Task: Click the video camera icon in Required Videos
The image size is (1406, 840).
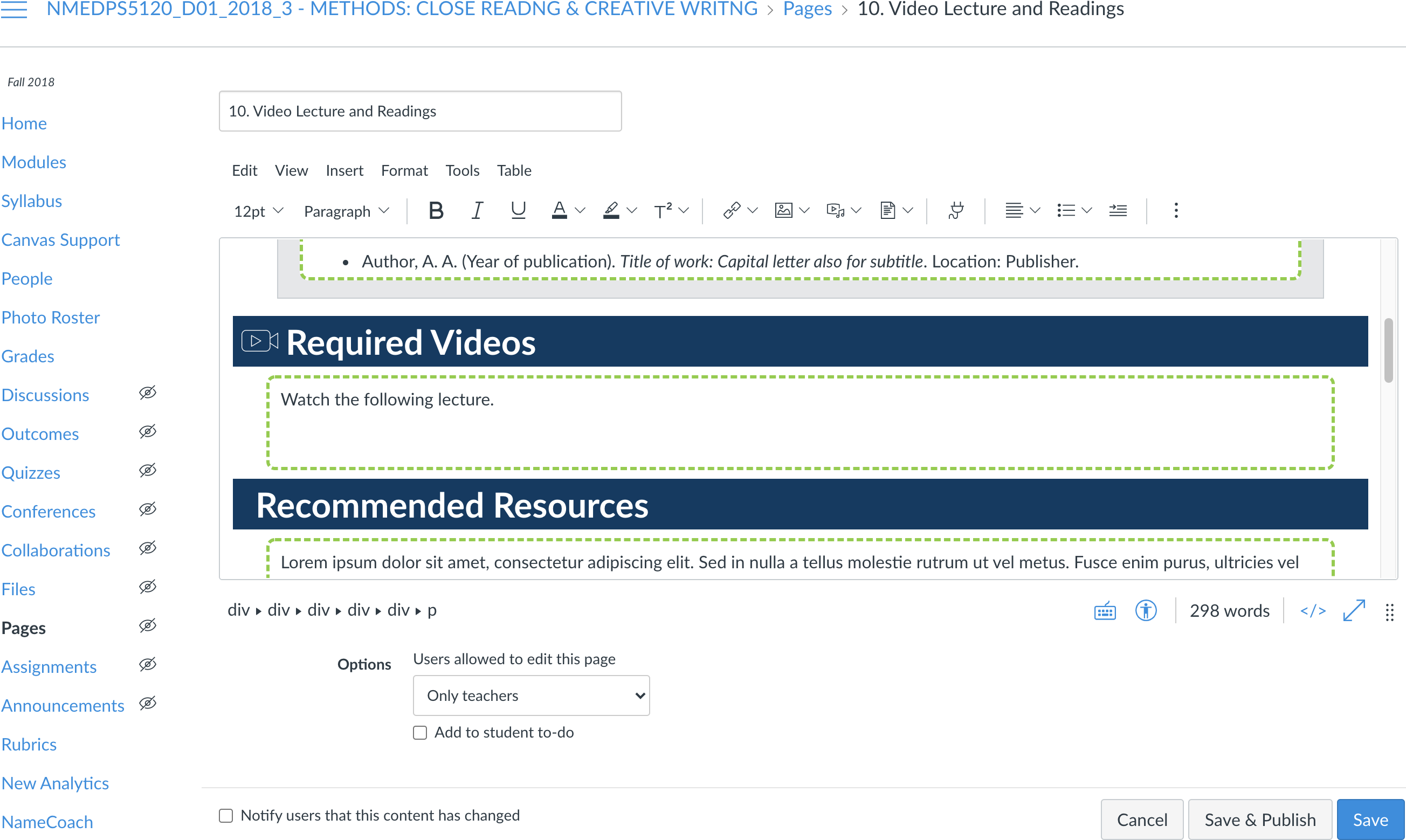Action: (x=260, y=341)
